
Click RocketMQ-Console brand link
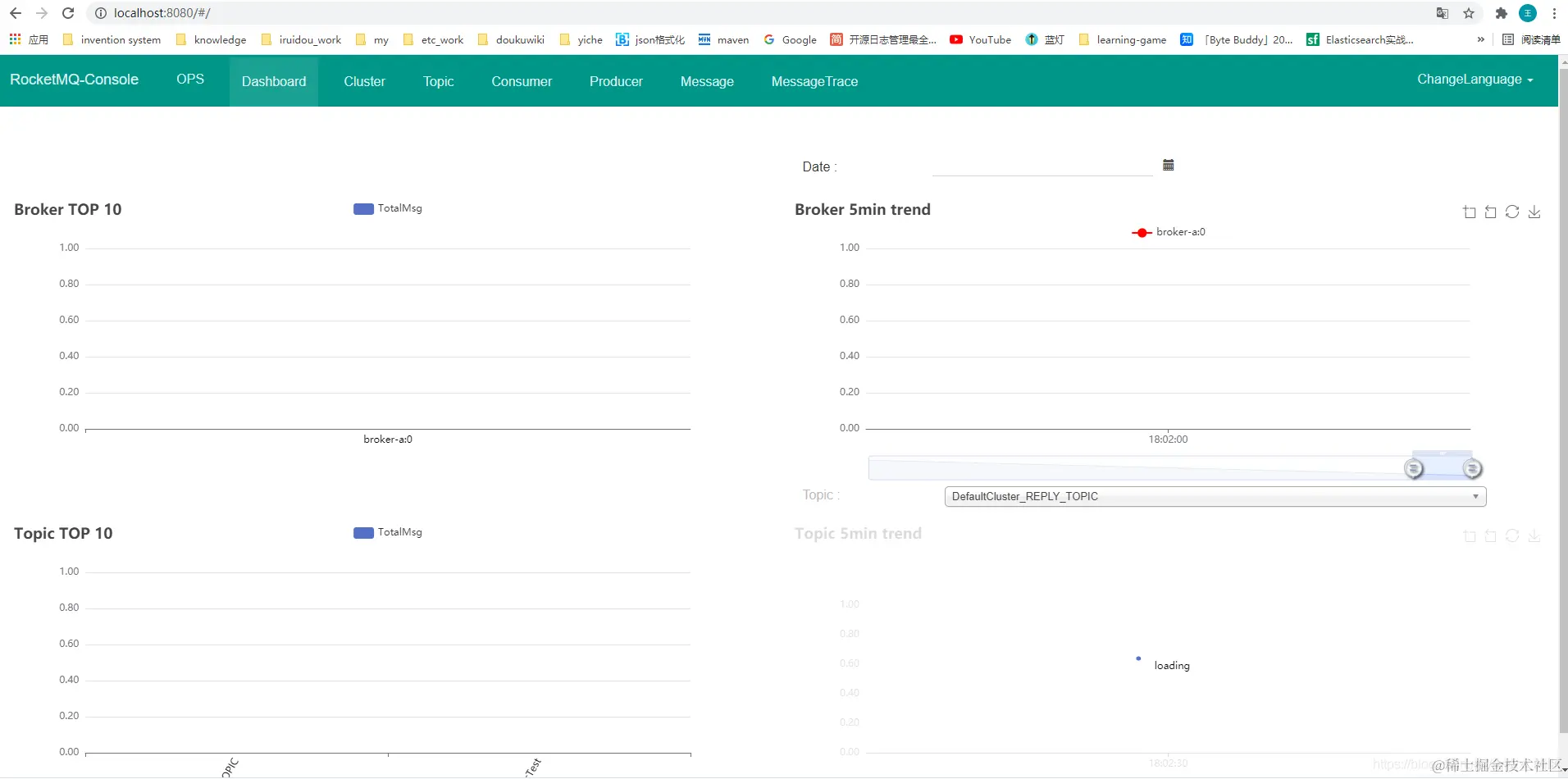pyautogui.click(x=74, y=80)
